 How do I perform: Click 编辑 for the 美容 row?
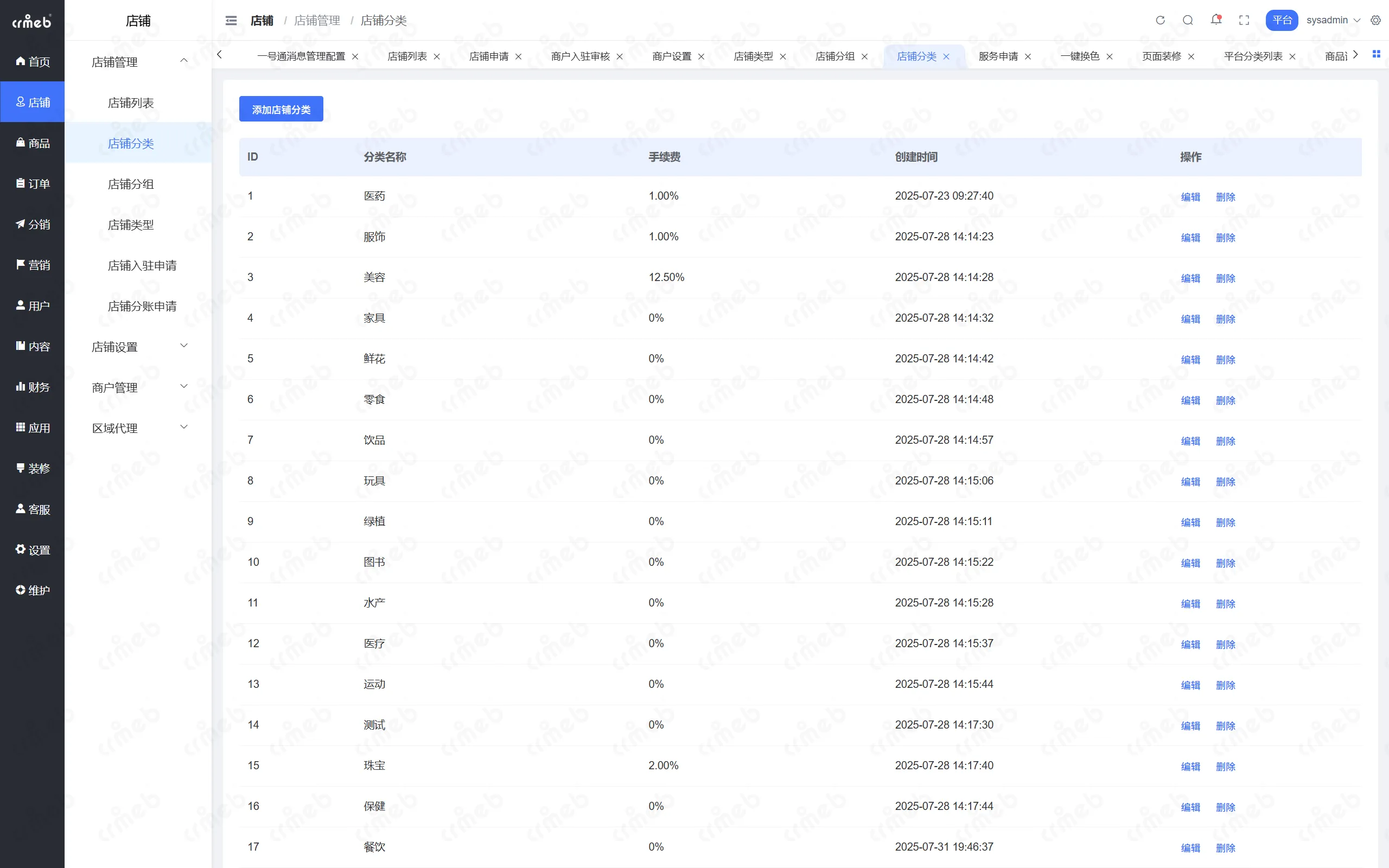pyautogui.click(x=1190, y=278)
